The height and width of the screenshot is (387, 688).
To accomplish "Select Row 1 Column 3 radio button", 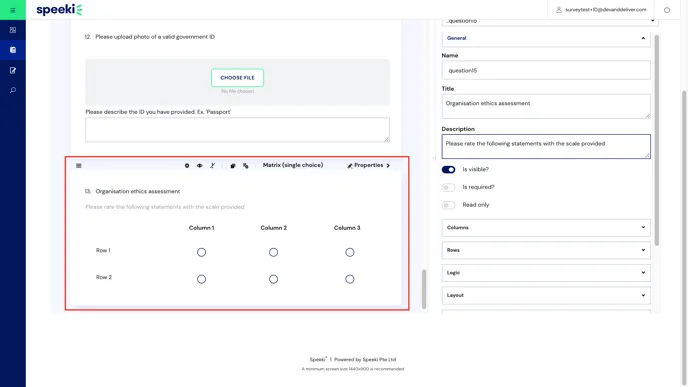I will pos(350,252).
